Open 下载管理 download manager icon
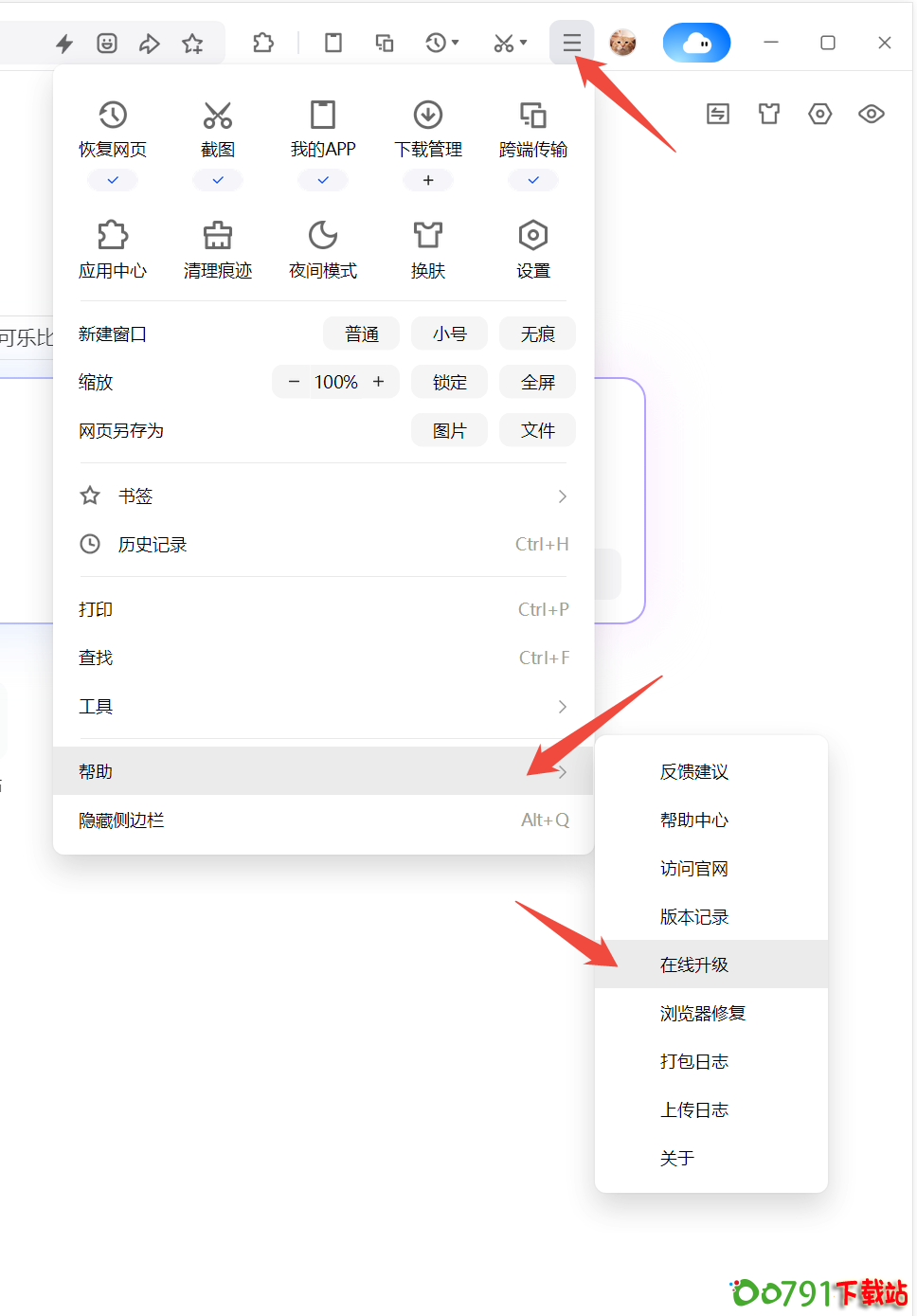The image size is (917, 1316). click(428, 116)
